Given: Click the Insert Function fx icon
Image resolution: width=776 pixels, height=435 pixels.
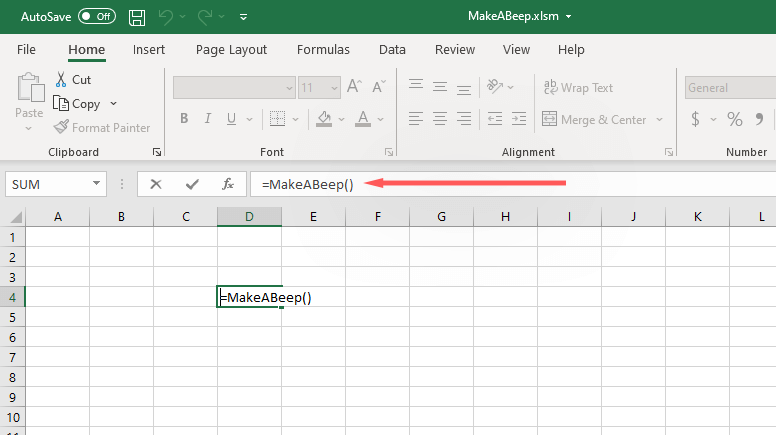Looking at the screenshot, I should [228, 184].
